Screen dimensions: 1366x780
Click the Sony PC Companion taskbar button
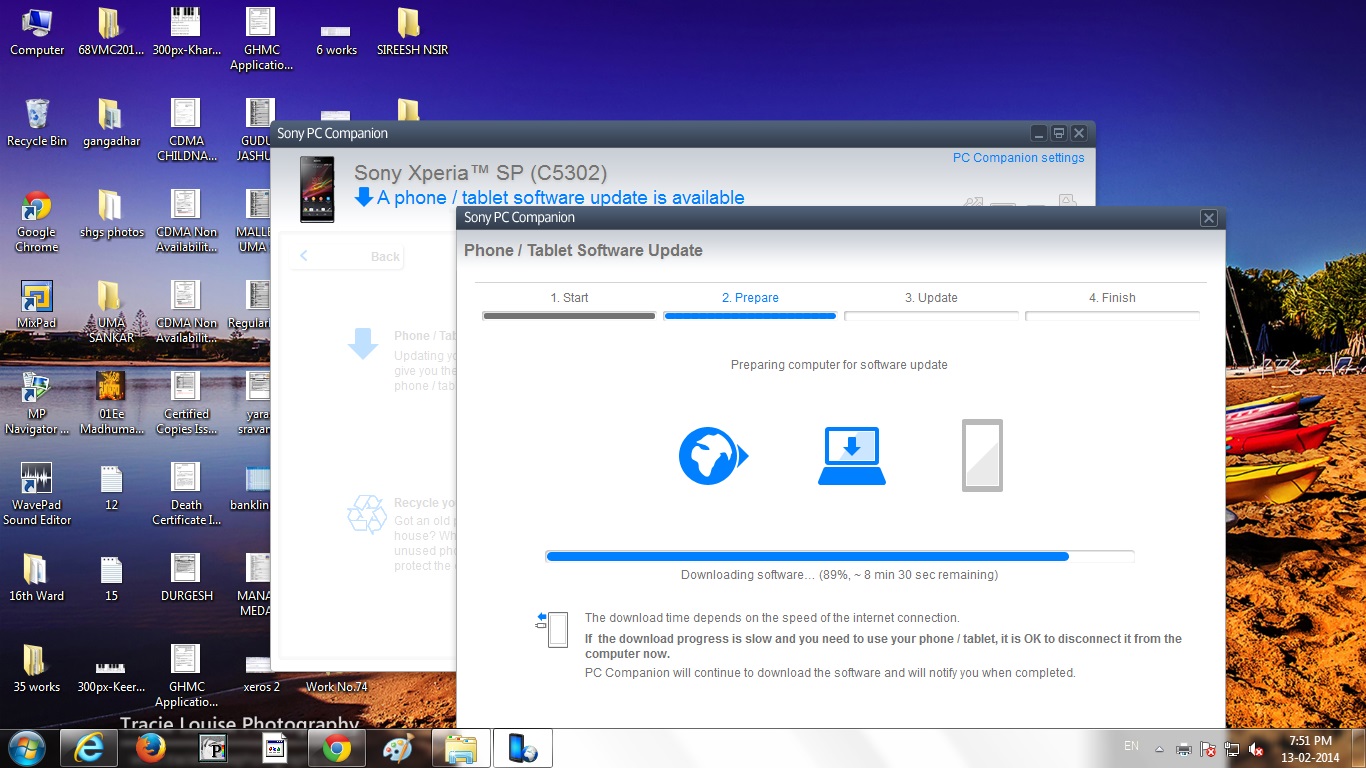tap(523, 748)
